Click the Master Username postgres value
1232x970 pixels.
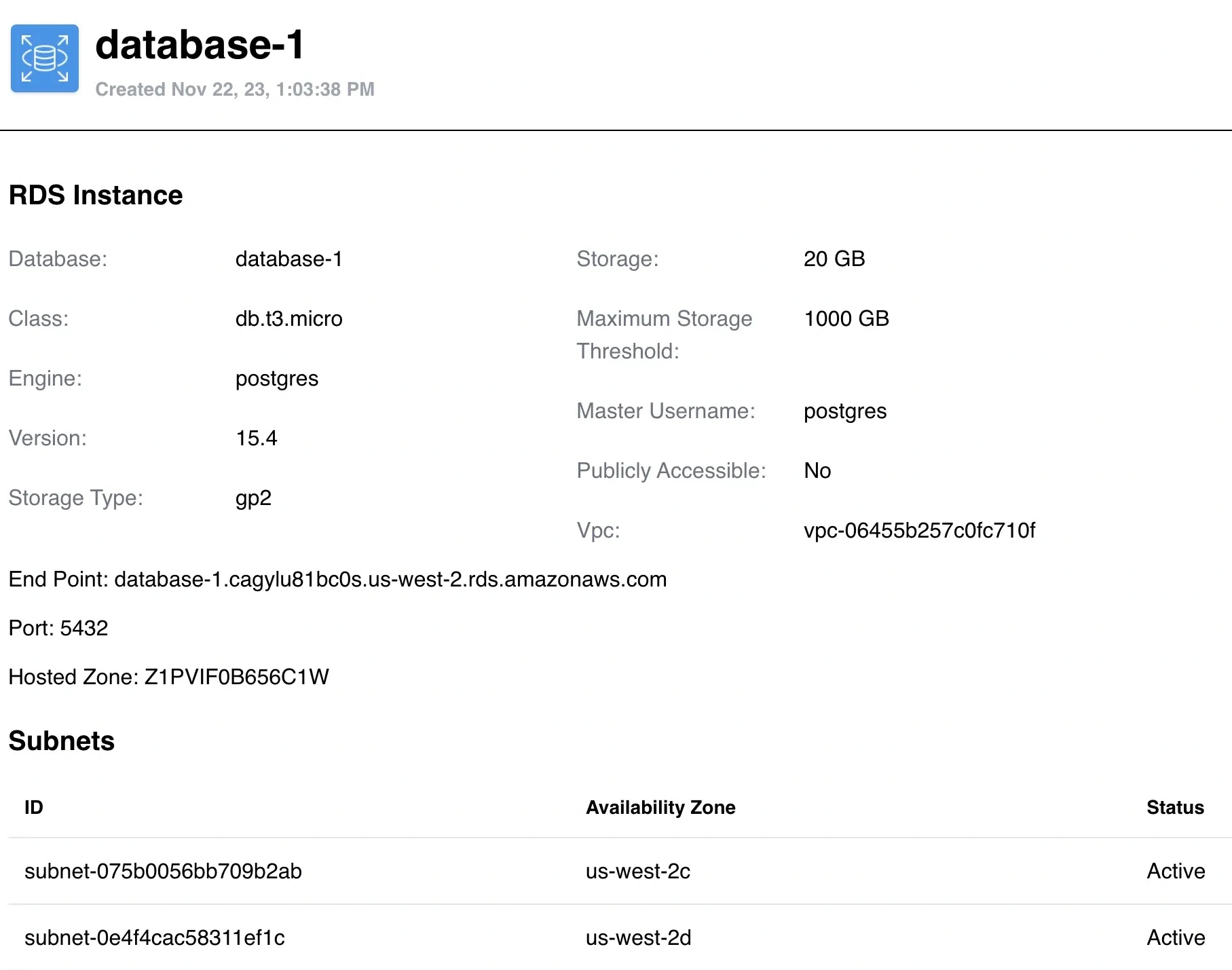coord(844,411)
